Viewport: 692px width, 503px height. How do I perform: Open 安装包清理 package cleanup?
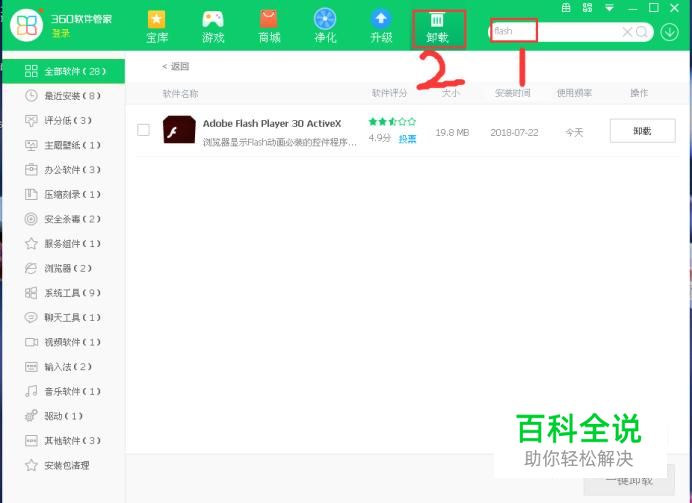64,465
